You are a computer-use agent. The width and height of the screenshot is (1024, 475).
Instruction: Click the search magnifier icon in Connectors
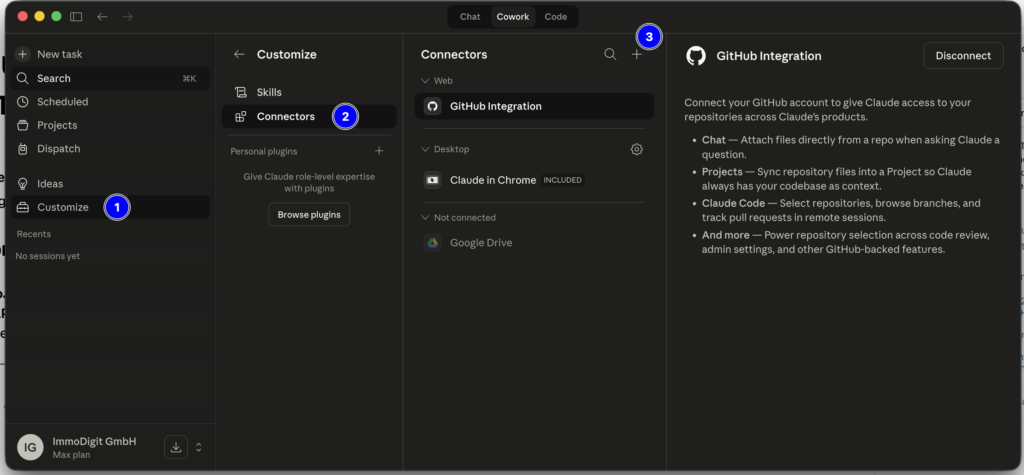pyautogui.click(x=610, y=54)
